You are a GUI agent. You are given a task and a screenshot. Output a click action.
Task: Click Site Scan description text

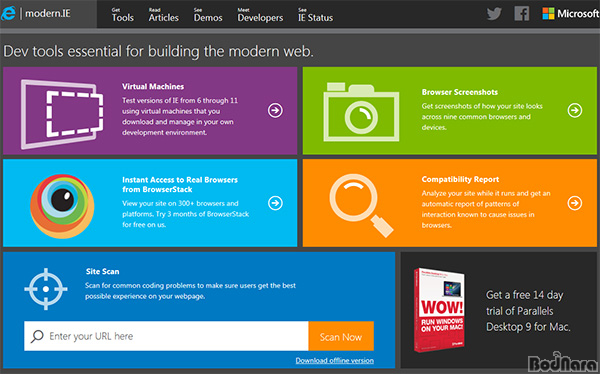pyautogui.click(x=190, y=291)
